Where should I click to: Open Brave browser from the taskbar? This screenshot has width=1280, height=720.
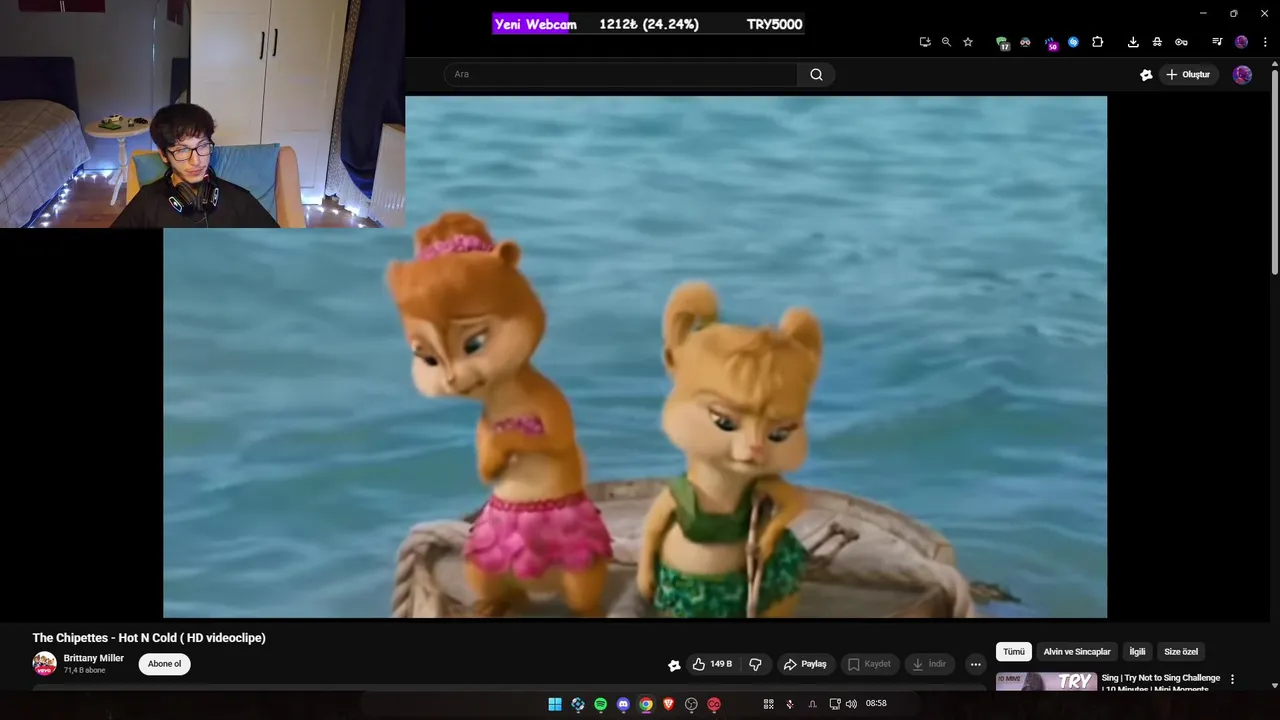[x=669, y=704]
